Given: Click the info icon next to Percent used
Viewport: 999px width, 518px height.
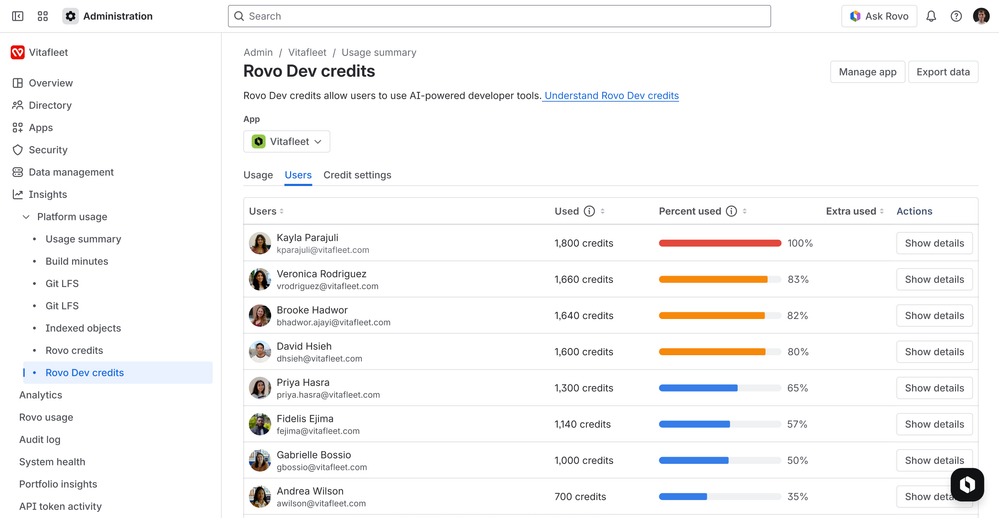Looking at the screenshot, I should (x=731, y=211).
